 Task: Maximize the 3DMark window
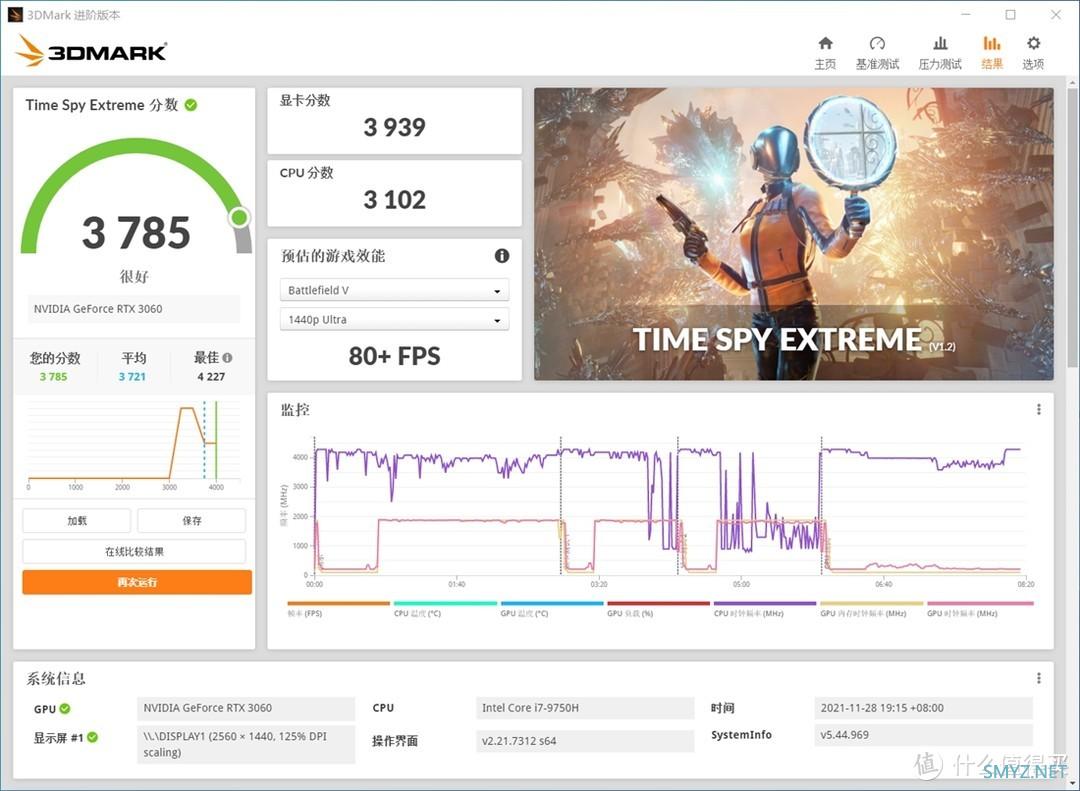point(1010,14)
